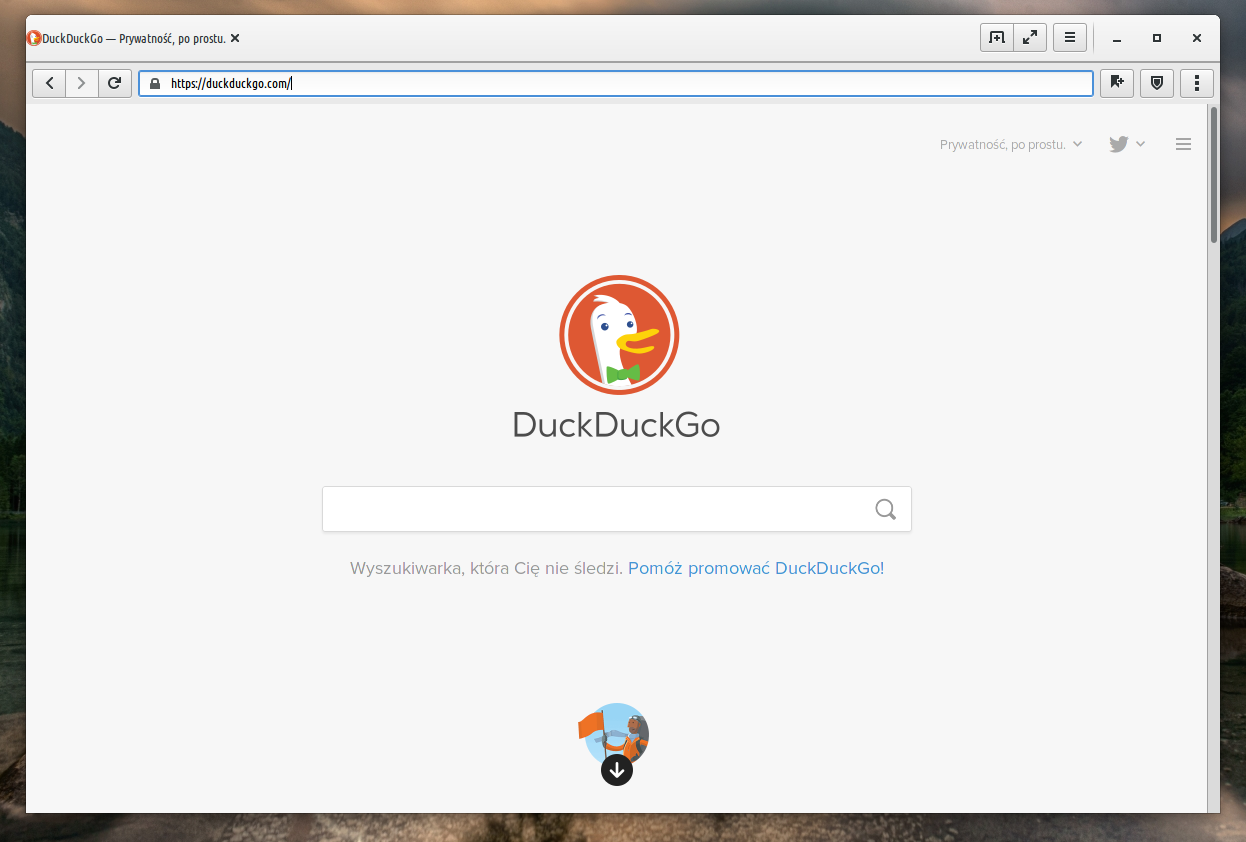The height and width of the screenshot is (842, 1246).
Task: Go back to the previous page
Action: pyautogui.click(x=49, y=83)
